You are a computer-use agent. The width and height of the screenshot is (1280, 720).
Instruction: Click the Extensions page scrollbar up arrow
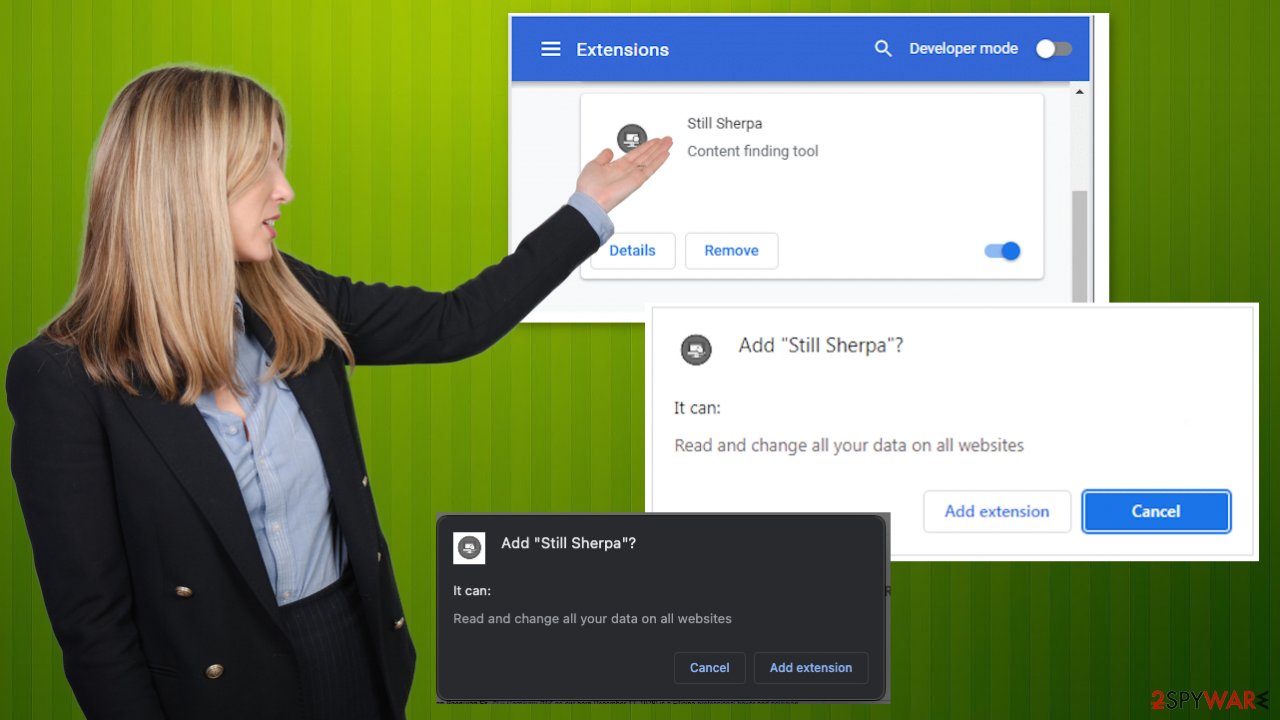[1078, 92]
